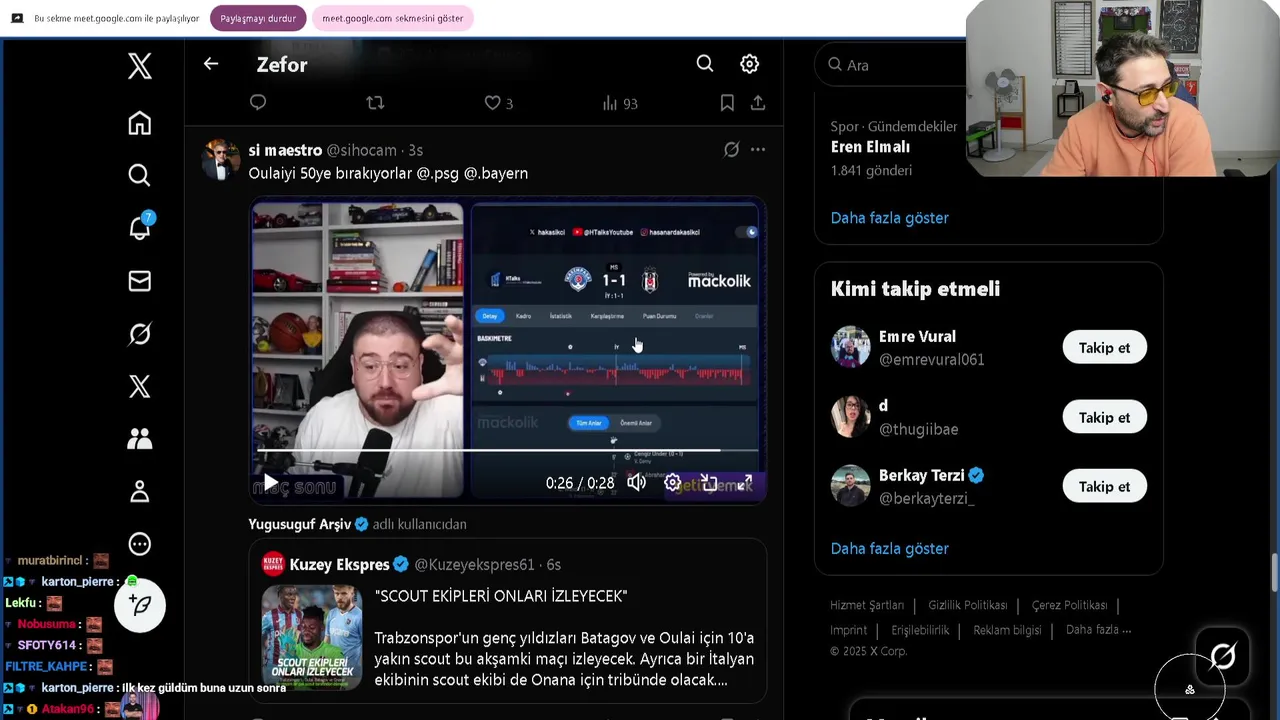Go back from Zefor page

[210, 64]
